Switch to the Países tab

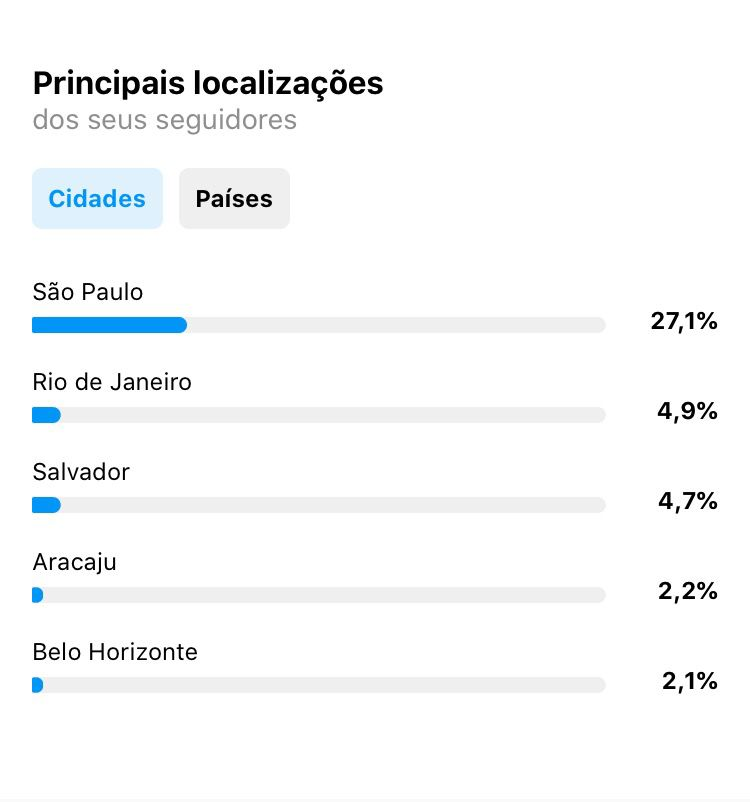click(234, 198)
